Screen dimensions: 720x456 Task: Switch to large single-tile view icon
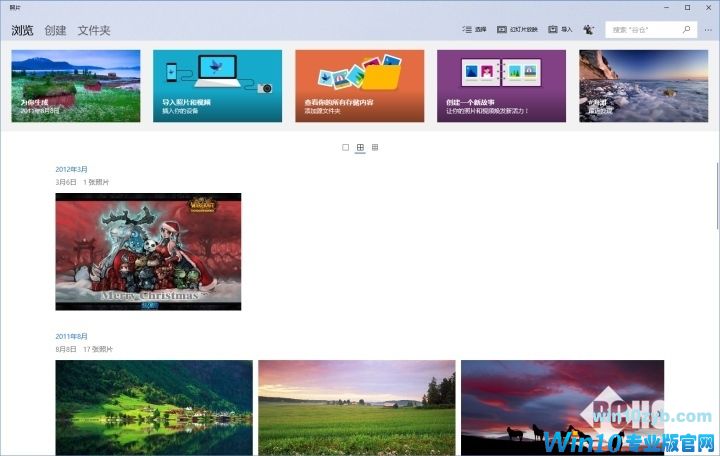point(345,147)
